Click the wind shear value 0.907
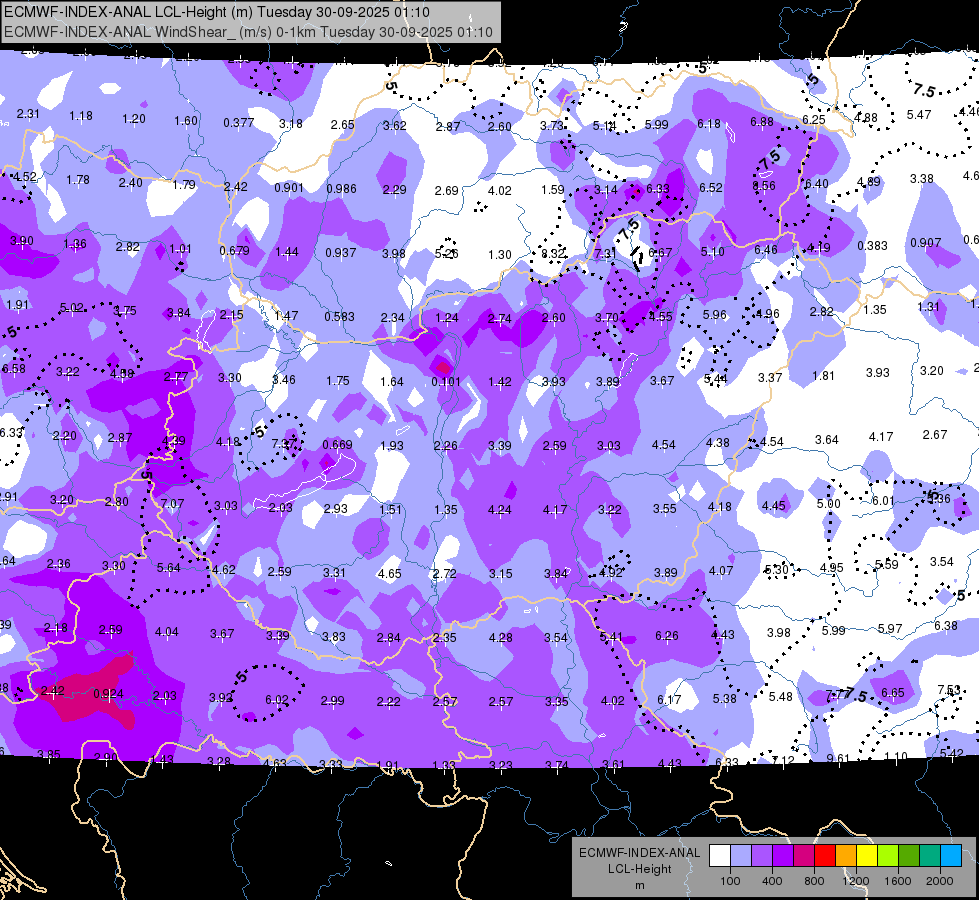The height and width of the screenshot is (900, 979). point(925,242)
